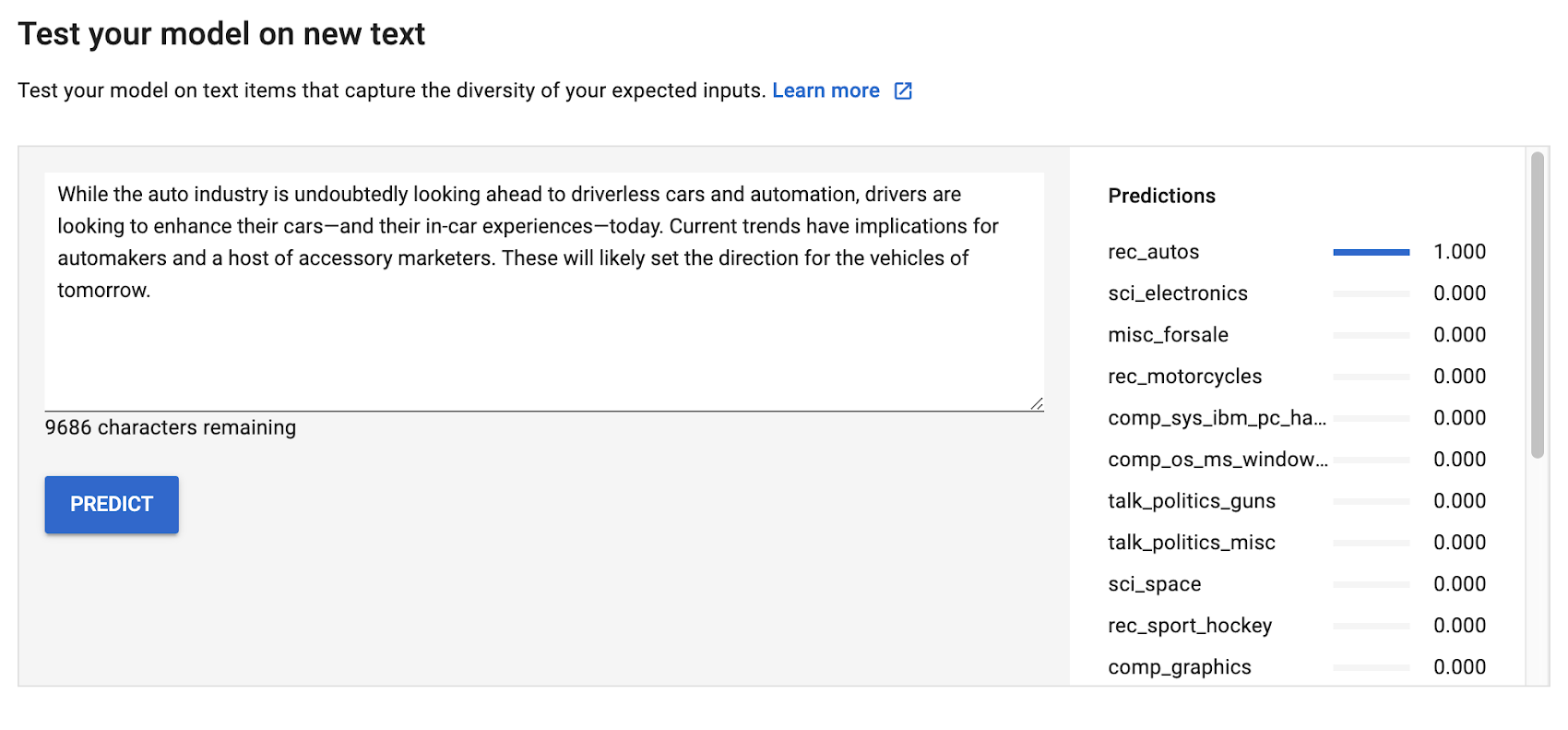This screenshot has width=1568, height=730.
Task: Click the 9686 characters remaining counter
Action: [171, 427]
